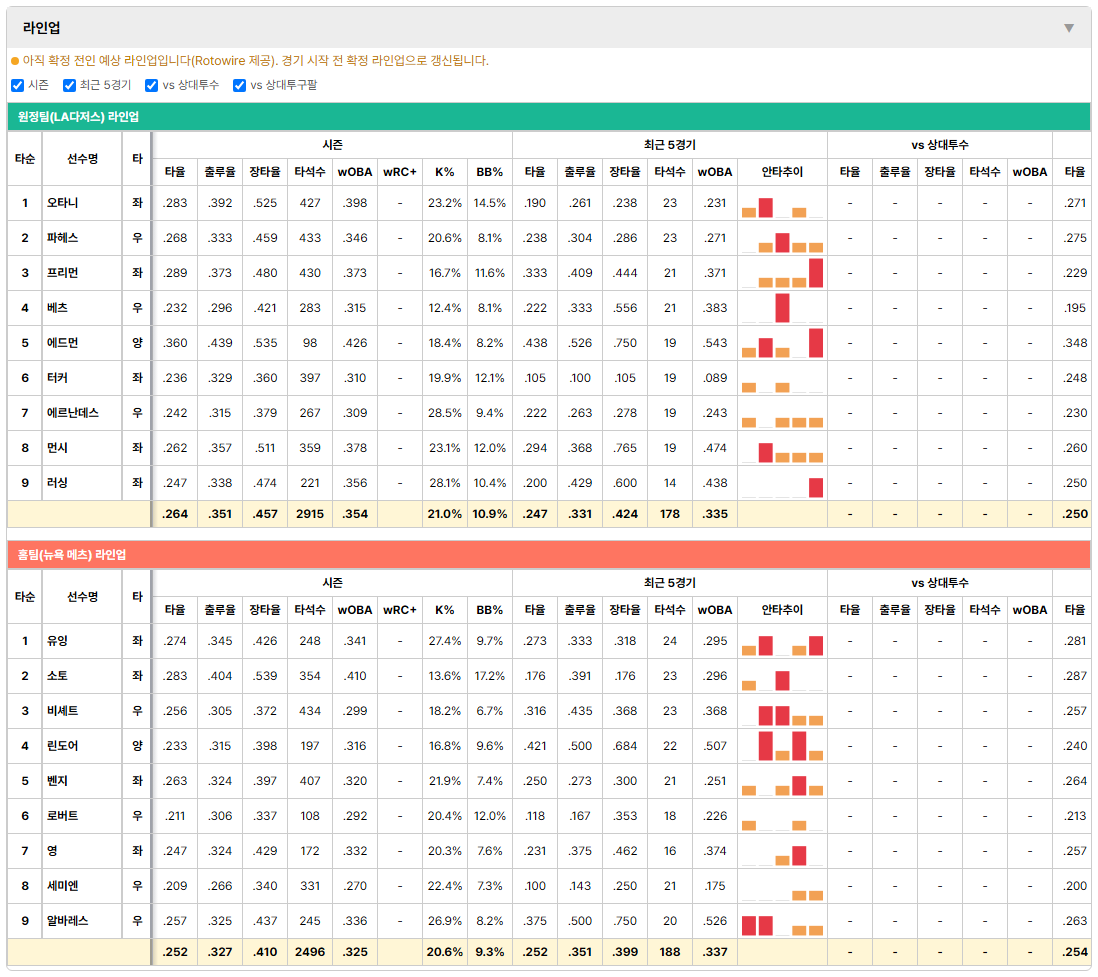Uncheck the 시즌 checkbox

(x=18, y=85)
